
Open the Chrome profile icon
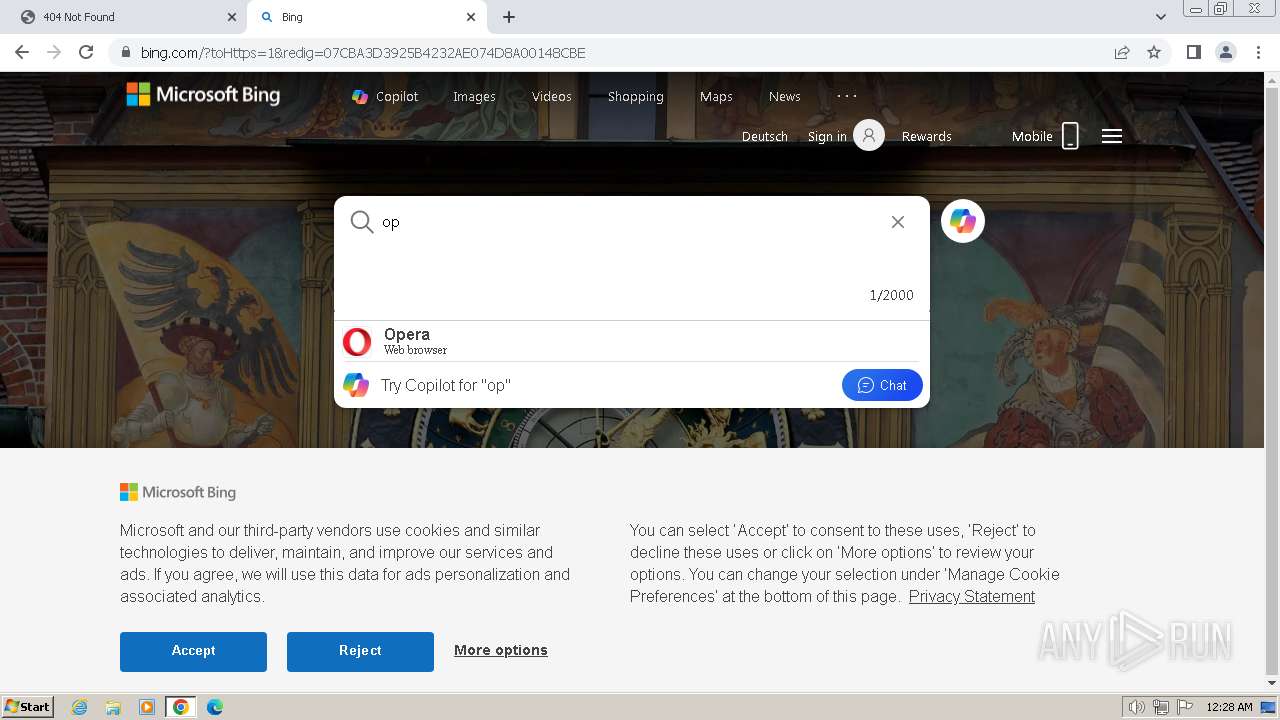[x=1226, y=52]
